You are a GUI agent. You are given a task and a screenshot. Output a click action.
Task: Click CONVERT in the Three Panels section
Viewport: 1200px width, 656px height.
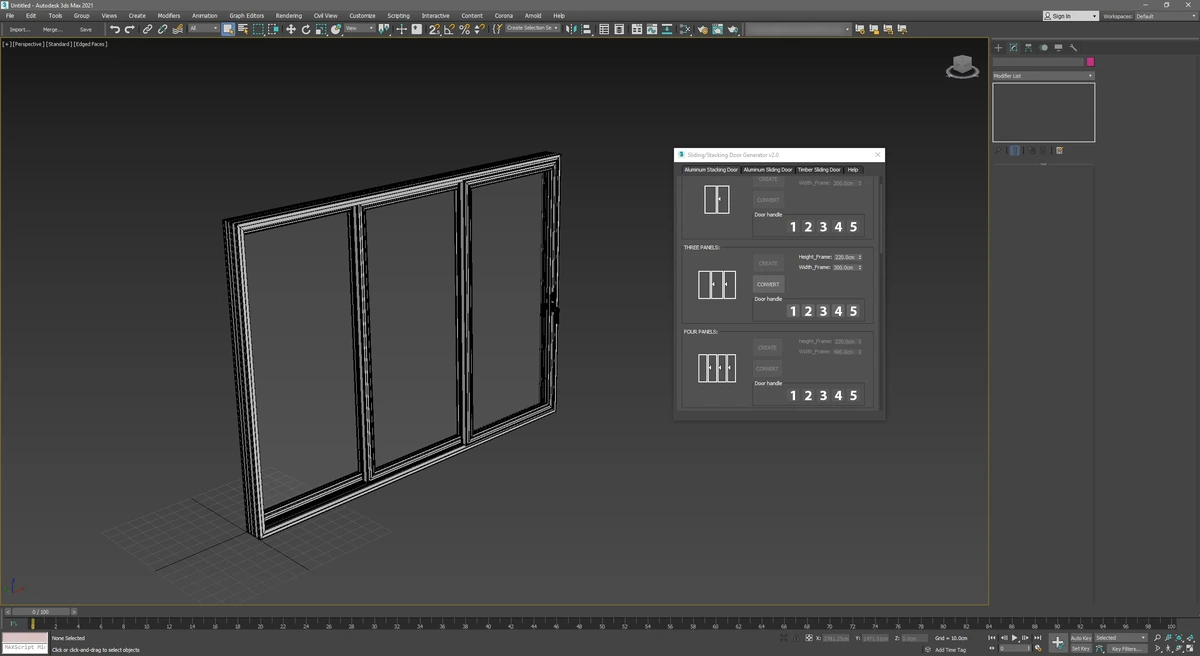(x=768, y=284)
